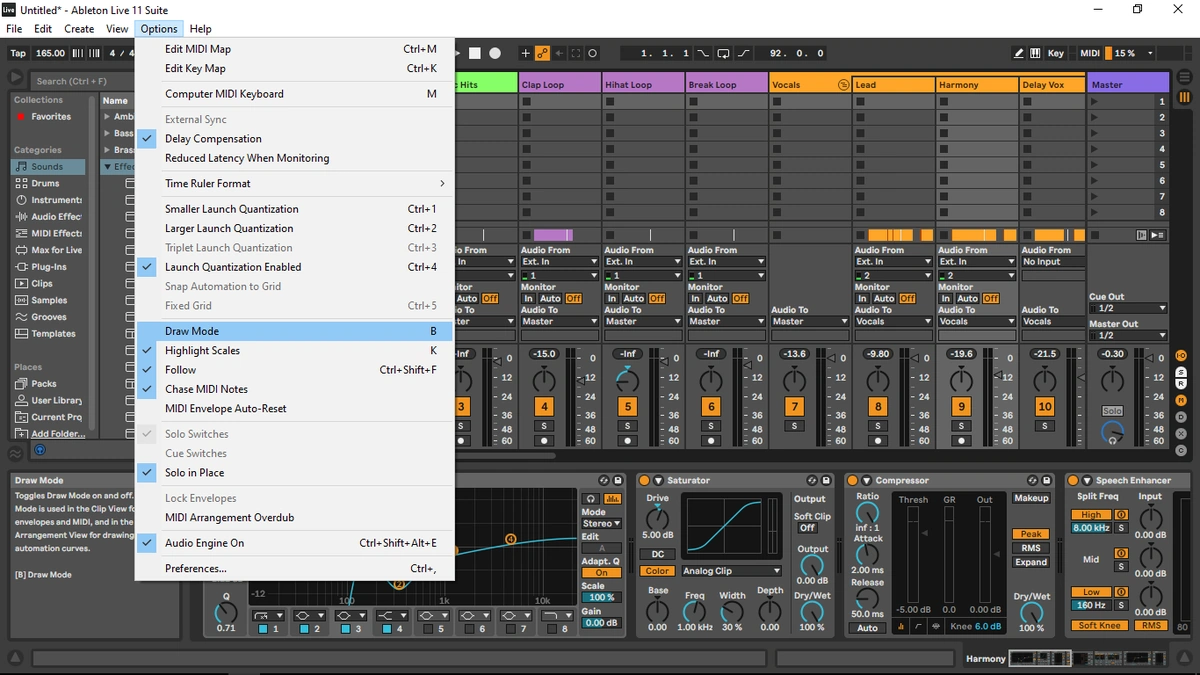Open the Master Out 1/2 dropdown
Viewport: 1200px width, 675px height.
coord(1128,335)
